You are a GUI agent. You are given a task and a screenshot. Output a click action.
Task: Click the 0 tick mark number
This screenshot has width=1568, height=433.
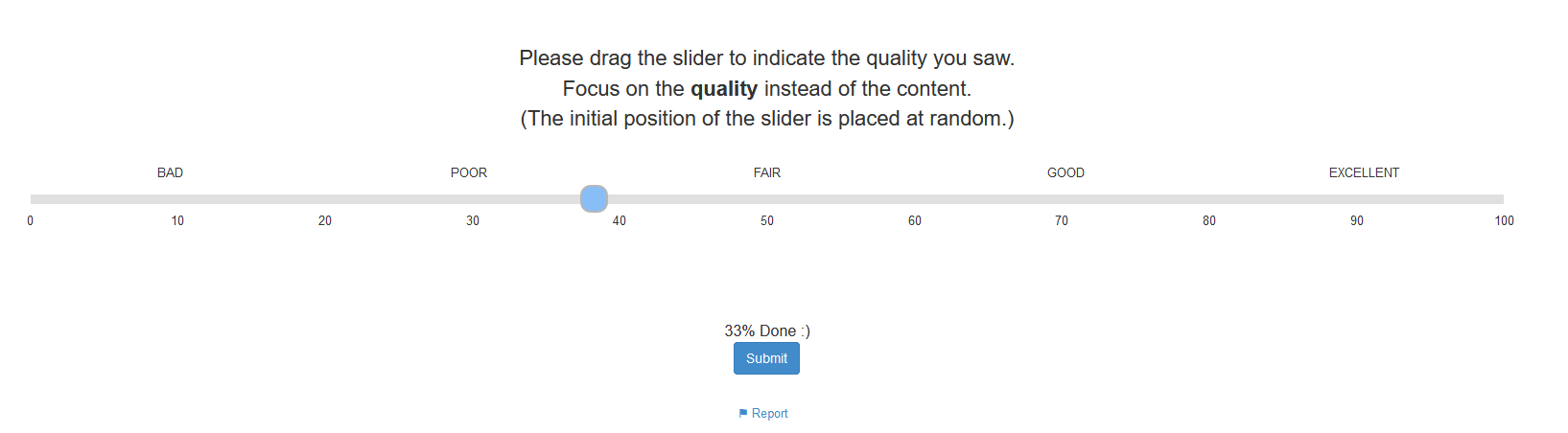31,221
